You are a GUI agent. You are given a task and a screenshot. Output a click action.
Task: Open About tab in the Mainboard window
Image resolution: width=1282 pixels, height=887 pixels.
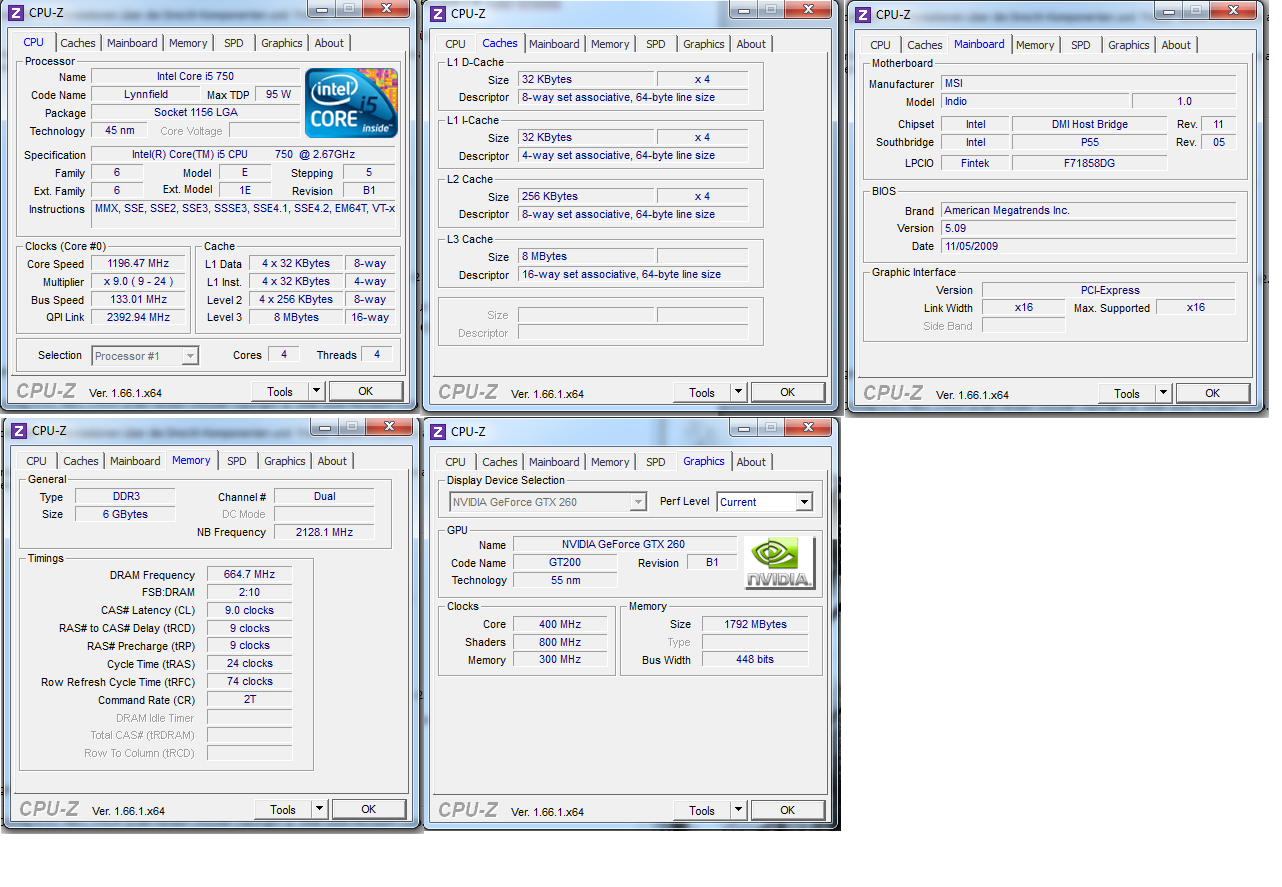(x=1176, y=45)
